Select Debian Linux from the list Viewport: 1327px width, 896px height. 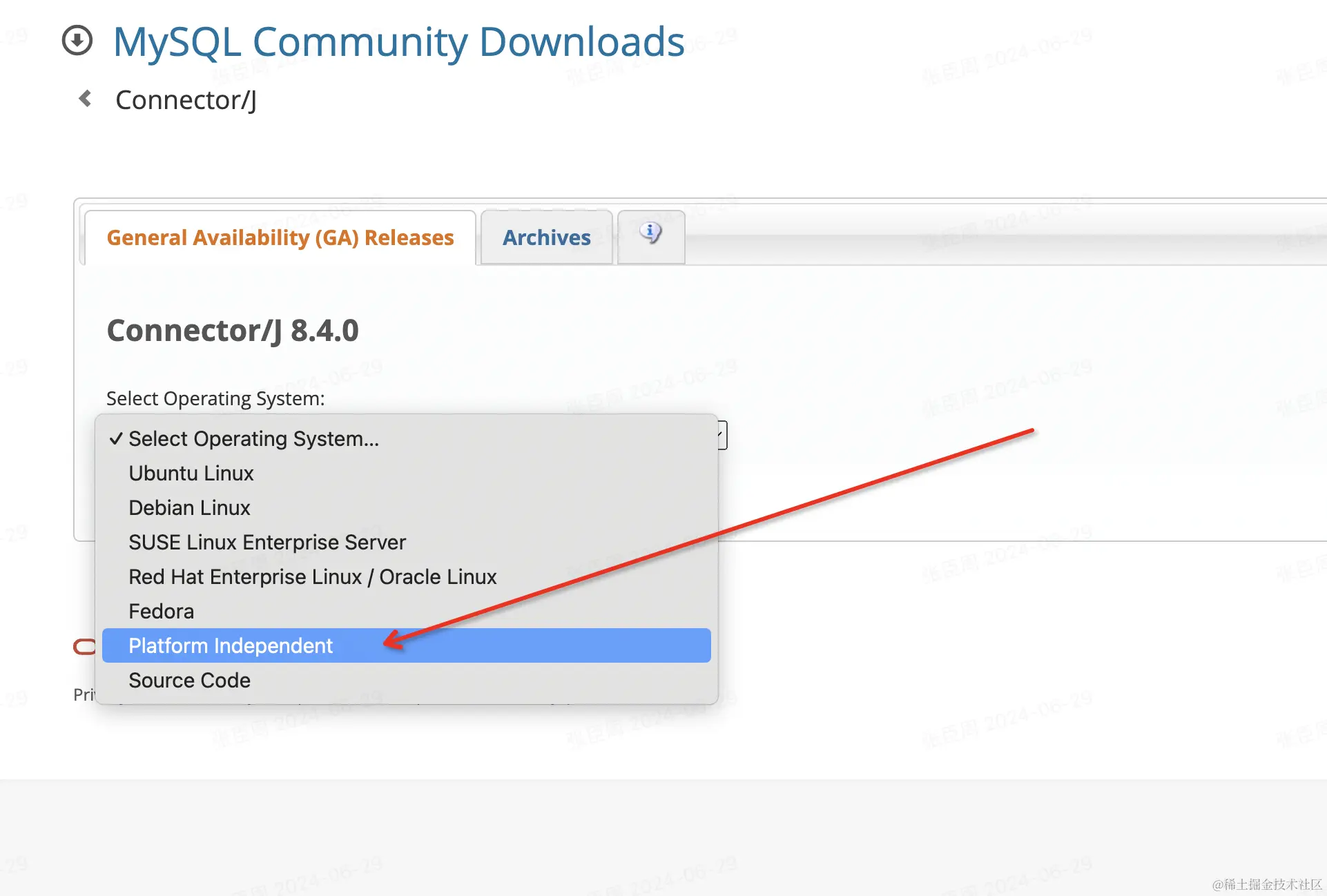[189, 508]
